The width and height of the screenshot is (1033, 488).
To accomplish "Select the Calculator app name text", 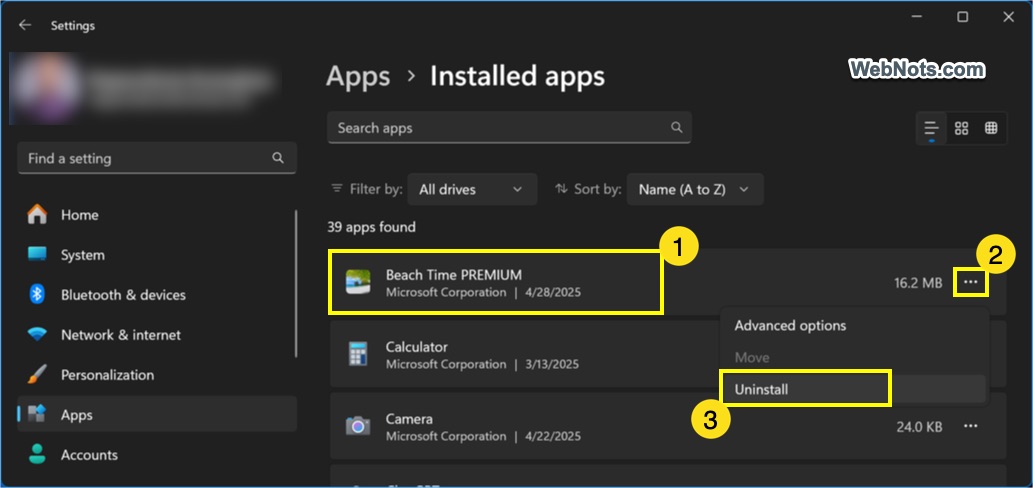I will pyautogui.click(x=416, y=346).
